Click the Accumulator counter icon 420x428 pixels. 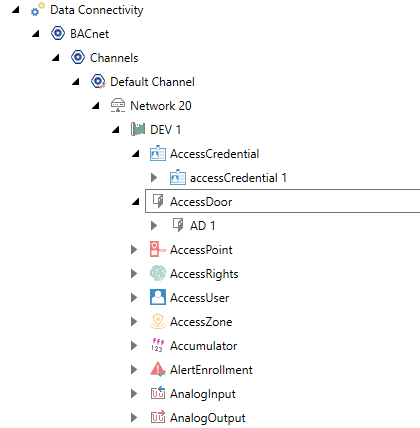158,345
